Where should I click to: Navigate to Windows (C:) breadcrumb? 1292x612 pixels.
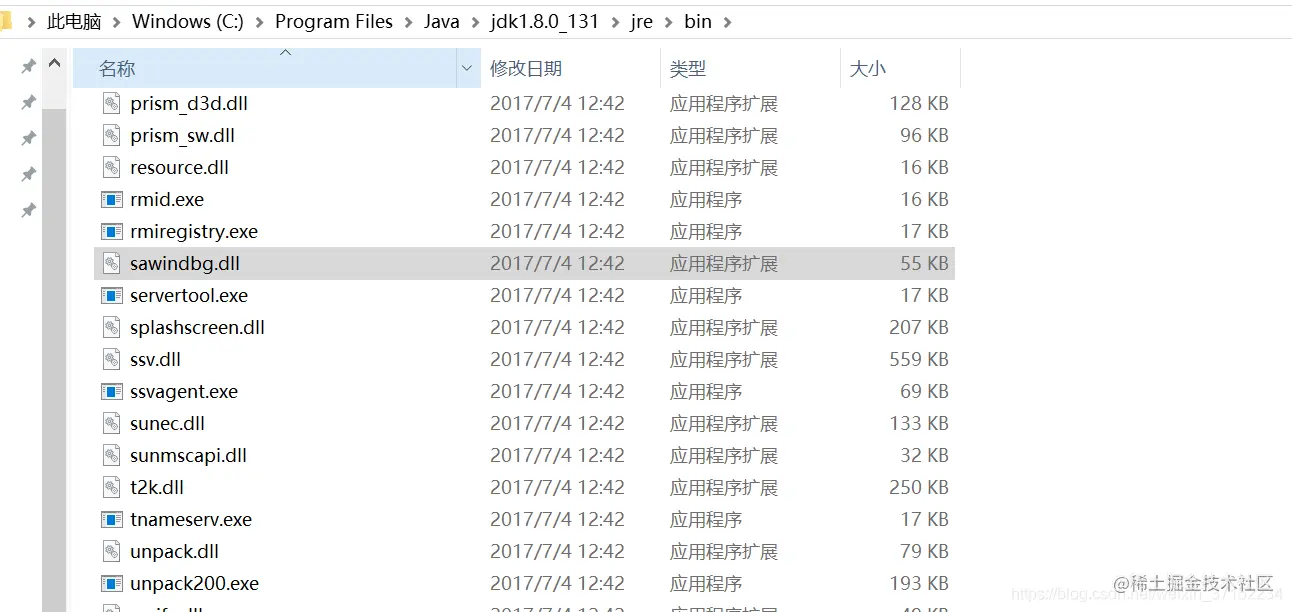(x=188, y=22)
